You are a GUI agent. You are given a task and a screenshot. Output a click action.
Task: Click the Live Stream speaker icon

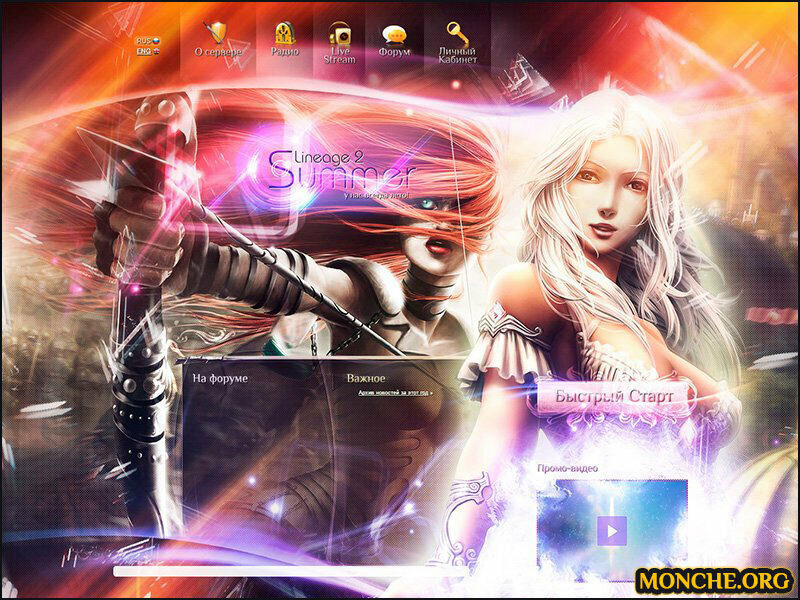[x=339, y=32]
